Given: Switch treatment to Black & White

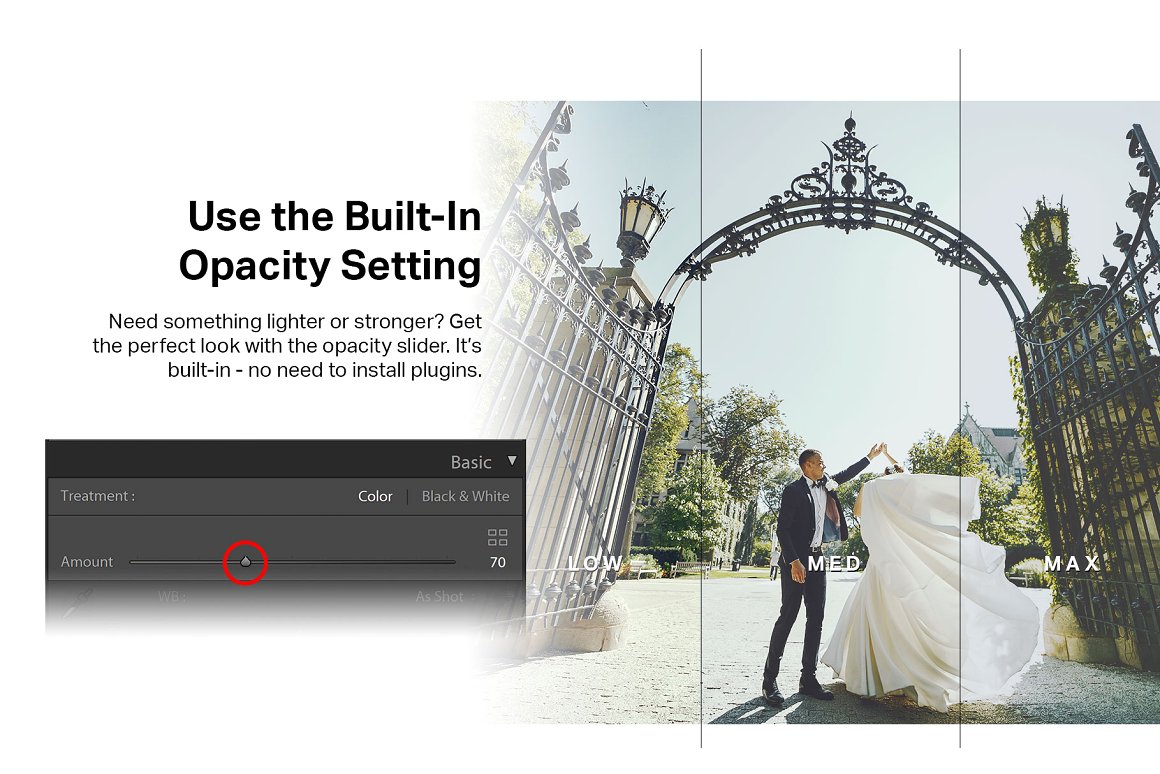Looking at the screenshot, I should (465, 497).
